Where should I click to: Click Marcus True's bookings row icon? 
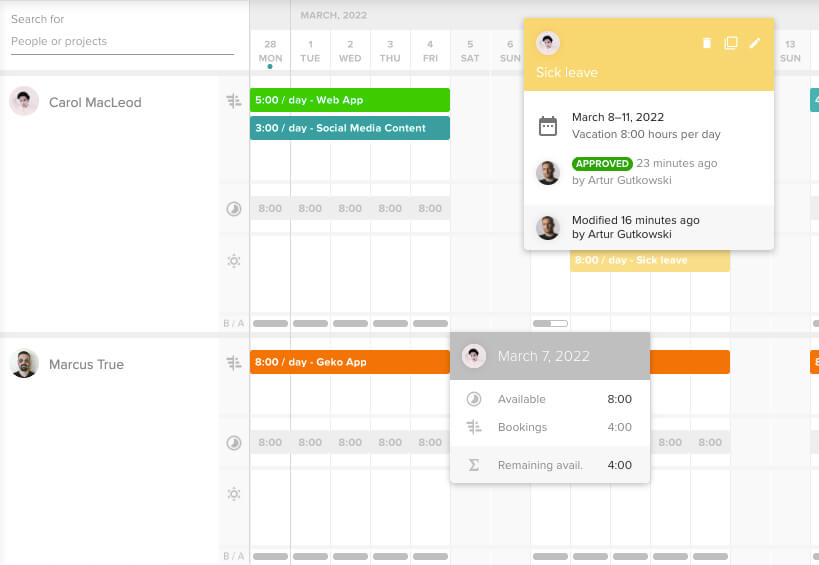[234, 363]
